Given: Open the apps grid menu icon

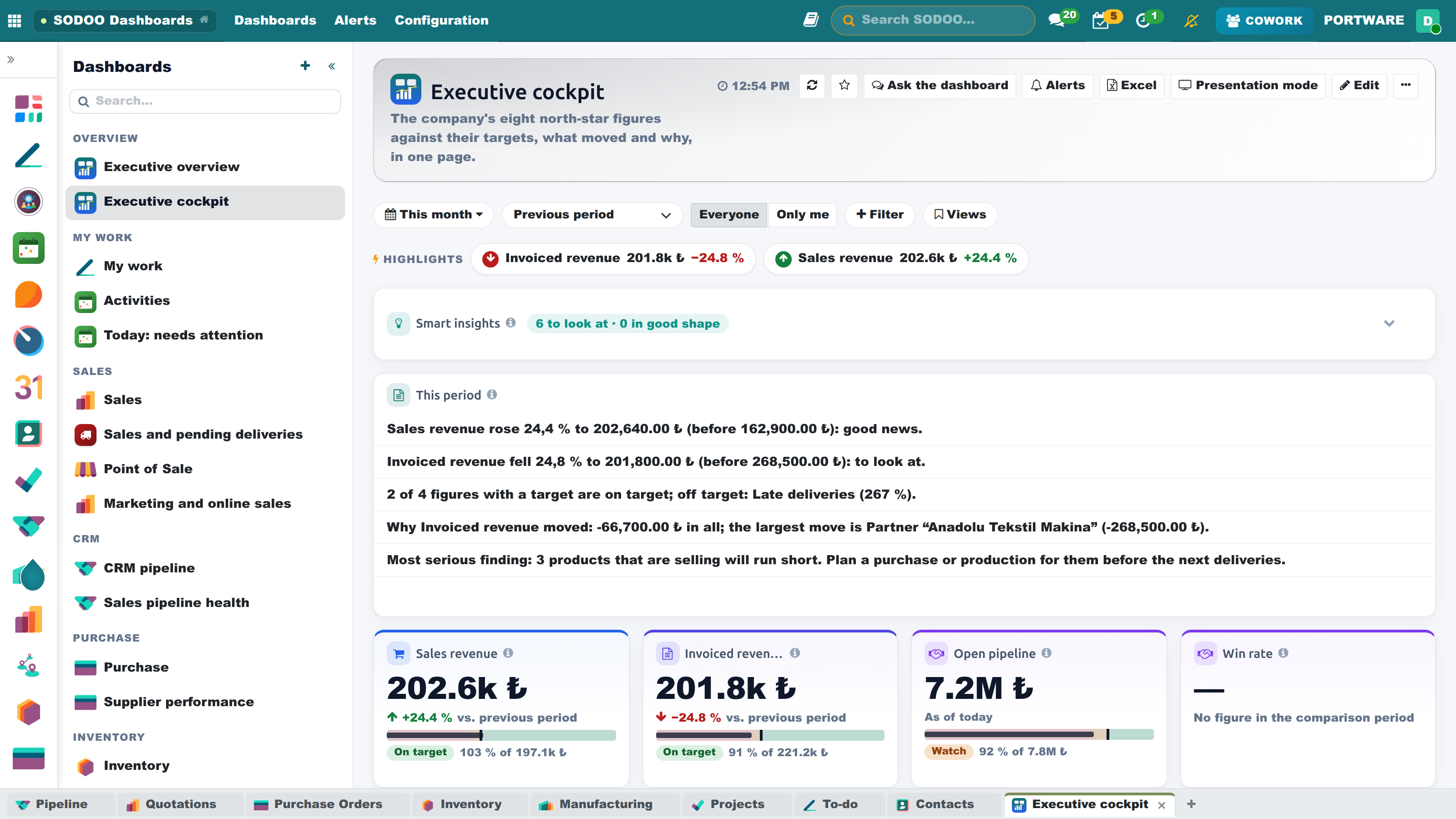Looking at the screenshot, I should tap(15, 20).
